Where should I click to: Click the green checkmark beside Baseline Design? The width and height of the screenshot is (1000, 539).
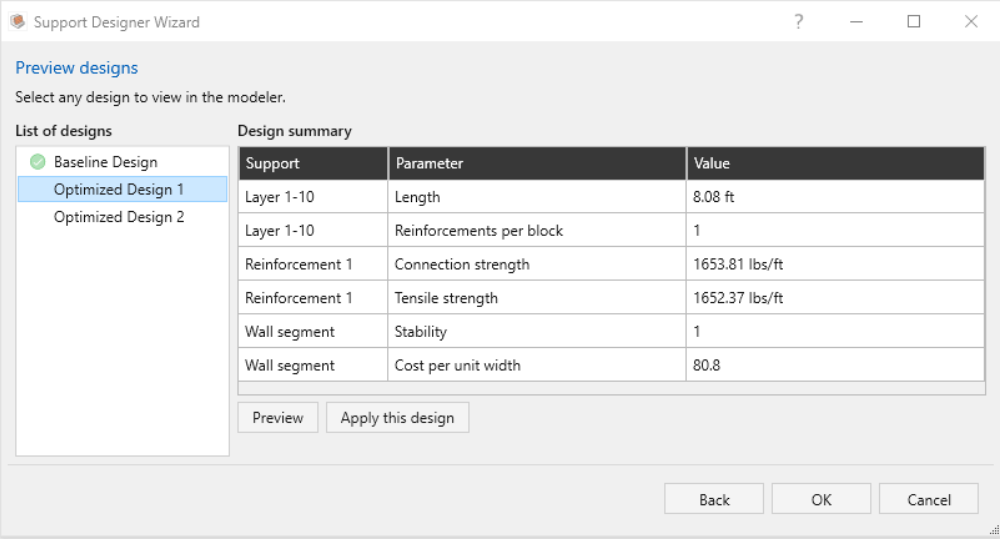click(38, 162)
